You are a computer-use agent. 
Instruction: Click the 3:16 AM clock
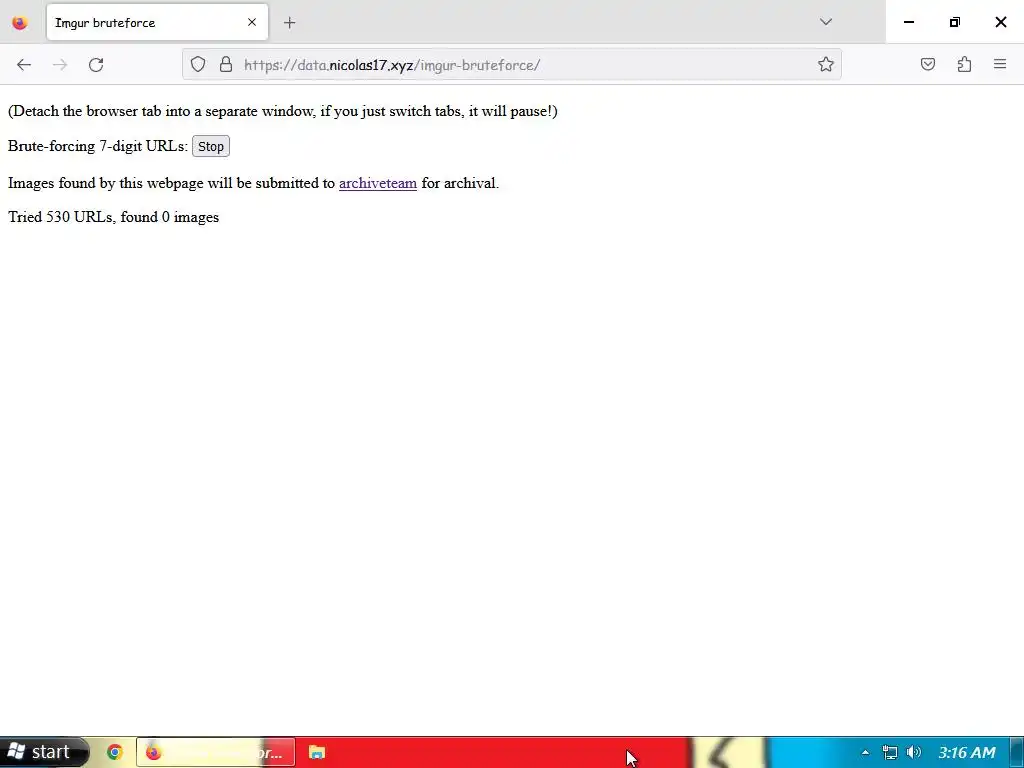[967, 752]
